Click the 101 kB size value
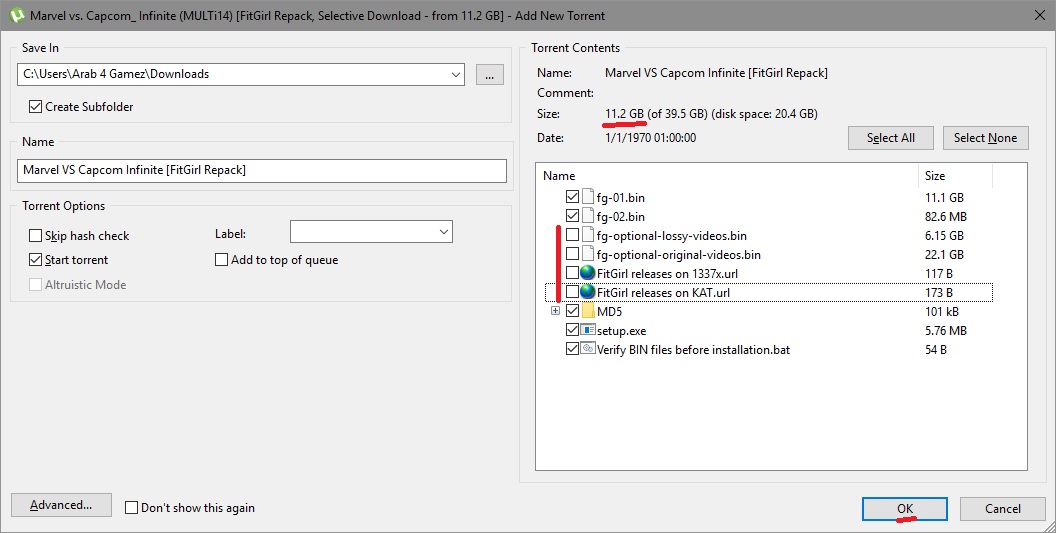This screenshot has height=533, width=1056. 942,311
